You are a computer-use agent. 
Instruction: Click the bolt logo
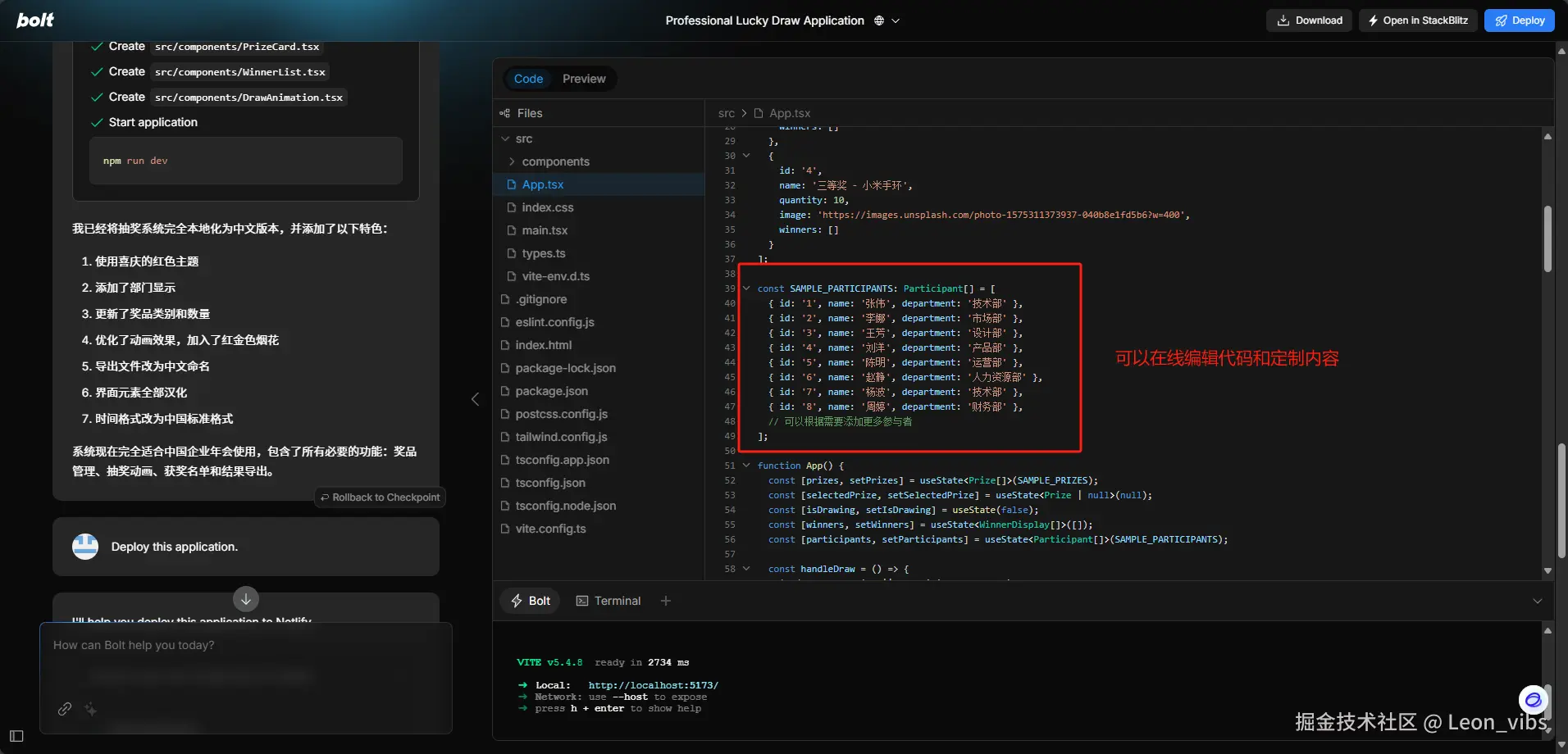point(35,20)
